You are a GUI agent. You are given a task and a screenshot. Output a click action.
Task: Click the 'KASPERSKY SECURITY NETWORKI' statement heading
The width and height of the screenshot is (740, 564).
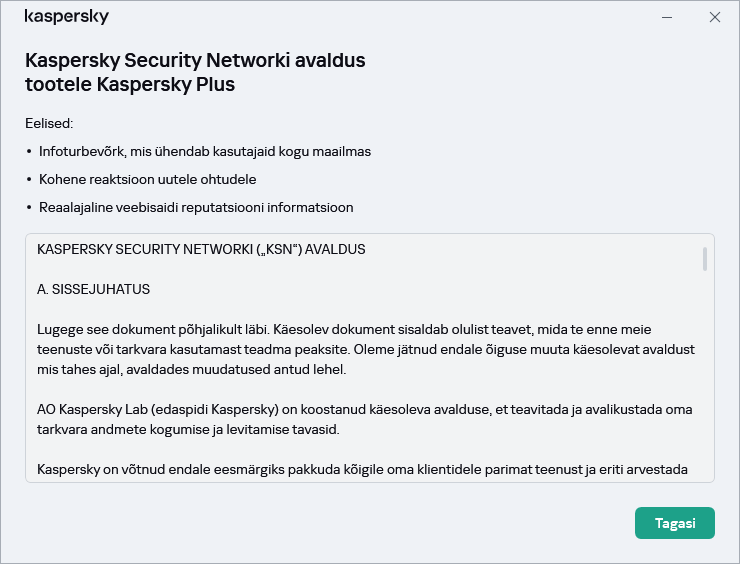[201, 249]
